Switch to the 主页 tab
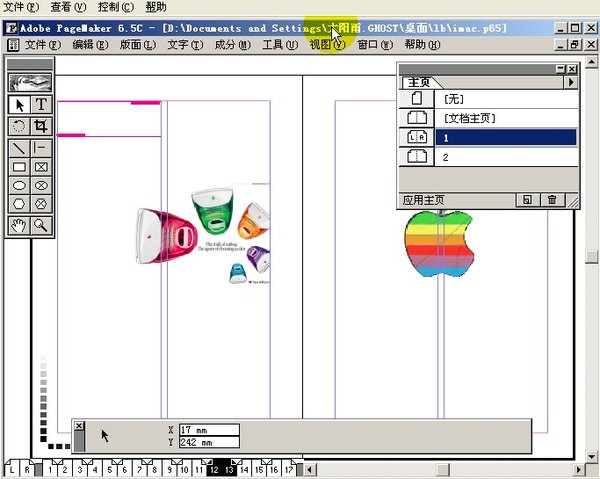This screenshot has height=479, width=600. 419,82
